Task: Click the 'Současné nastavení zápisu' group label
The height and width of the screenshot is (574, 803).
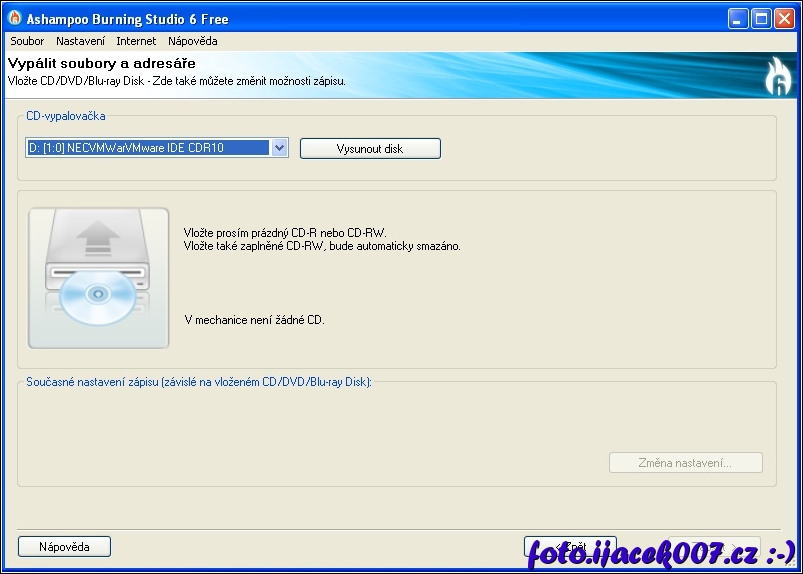Action: 198,381
